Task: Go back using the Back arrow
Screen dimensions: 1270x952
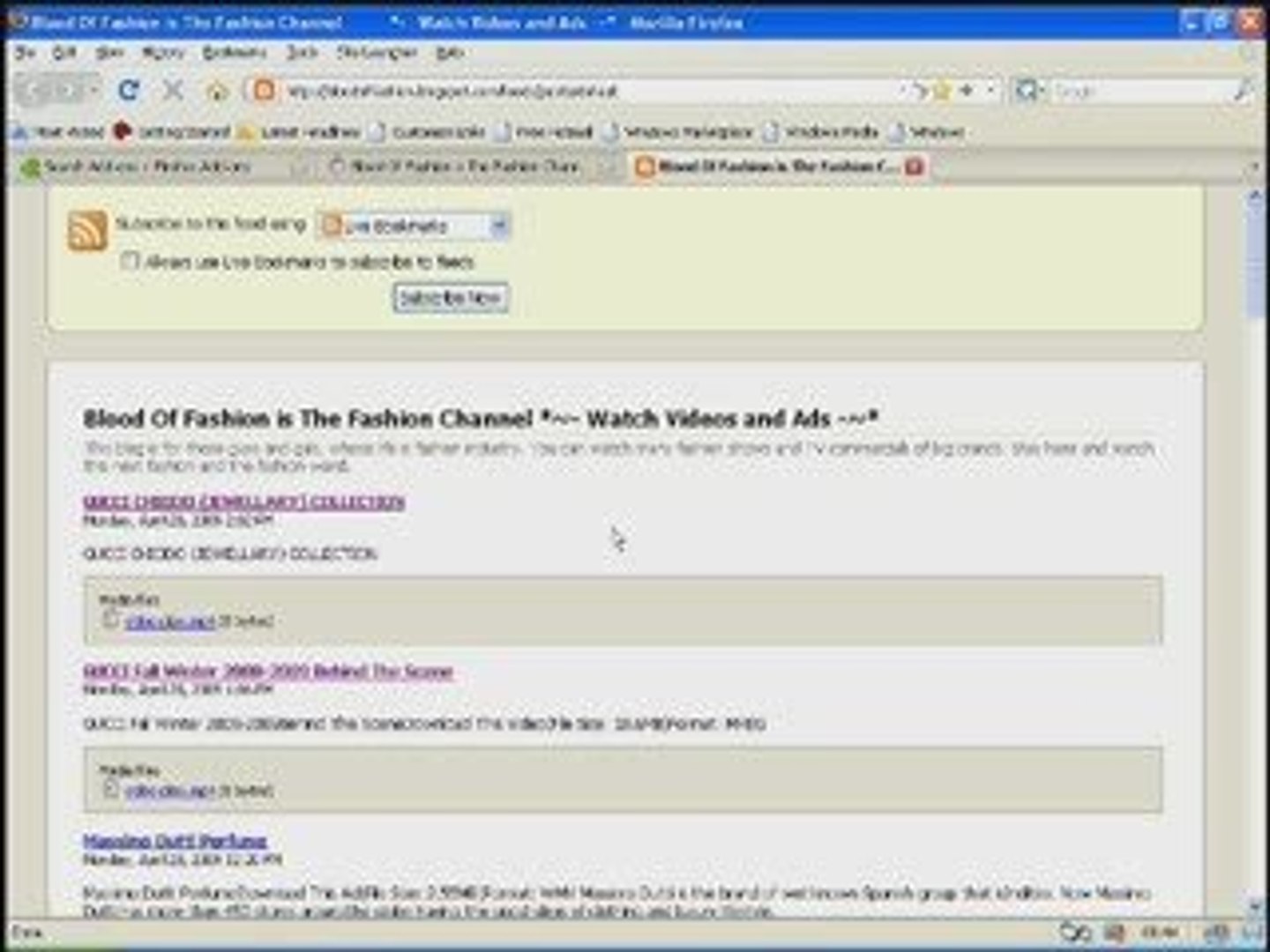Action: click(x=34, y=90)
